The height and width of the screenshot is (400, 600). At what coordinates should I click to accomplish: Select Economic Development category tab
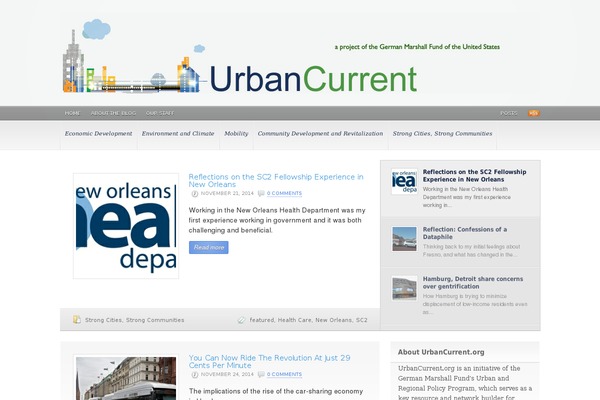click(98, 134)
